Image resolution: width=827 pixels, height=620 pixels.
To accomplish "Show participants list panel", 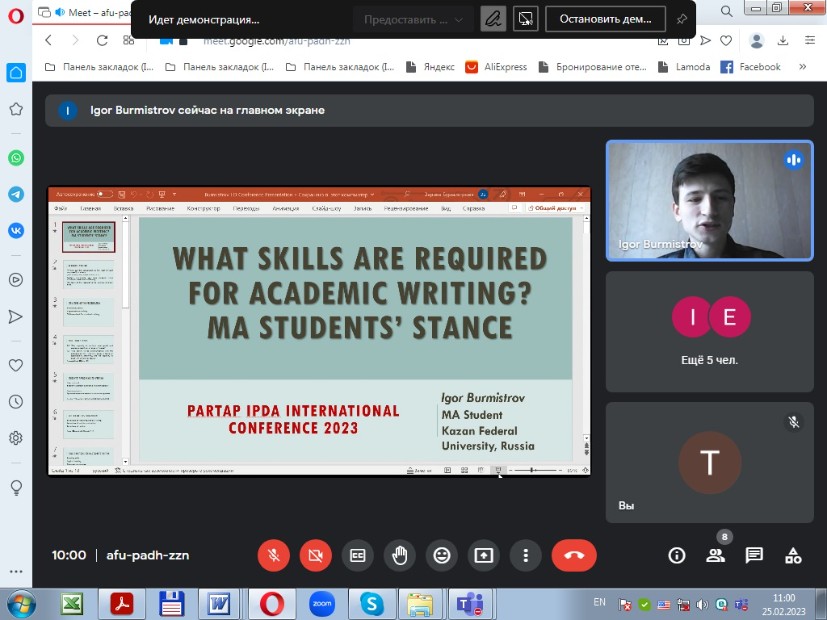I will (x=715, y=555).
